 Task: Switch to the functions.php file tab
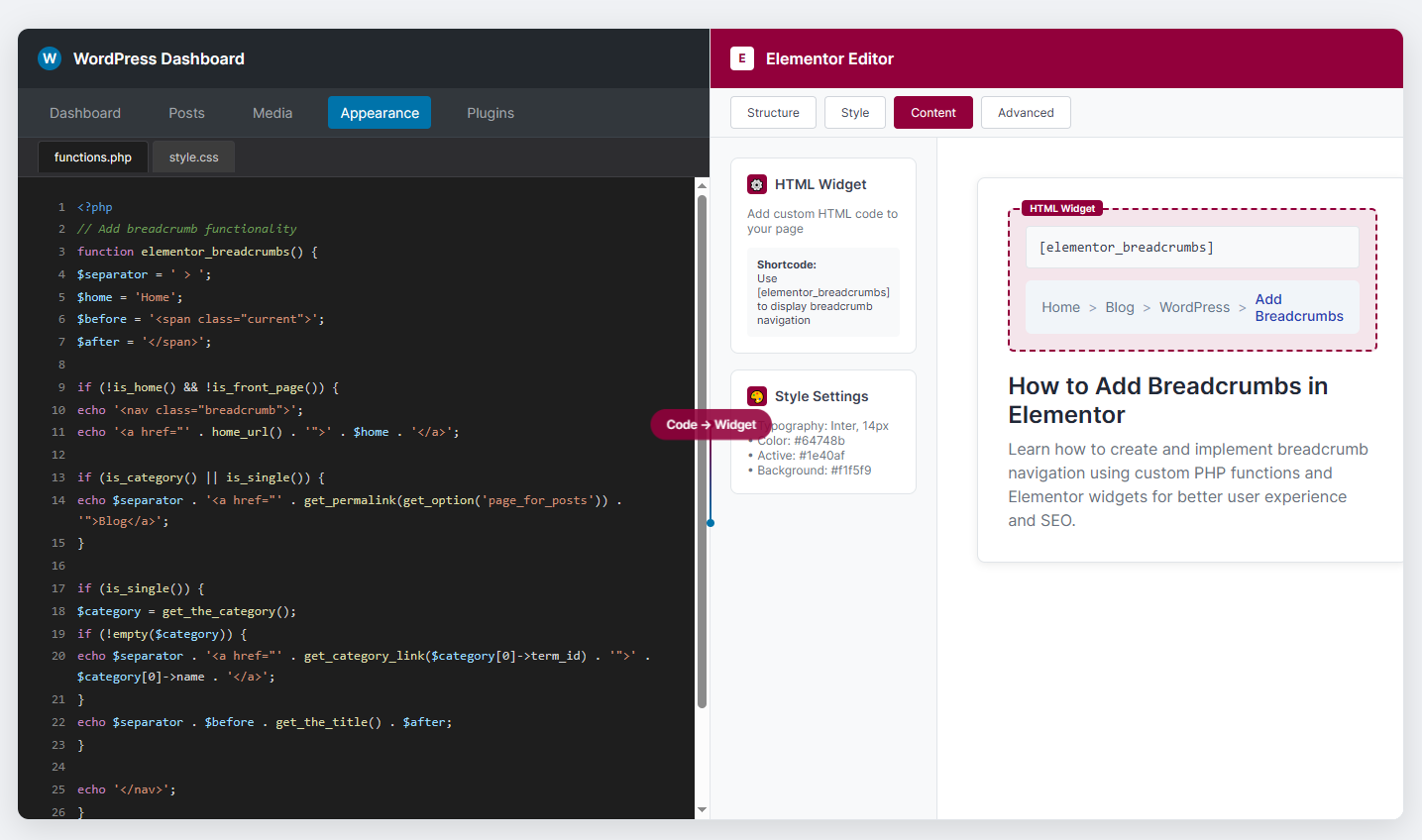[x=93, y=157]
